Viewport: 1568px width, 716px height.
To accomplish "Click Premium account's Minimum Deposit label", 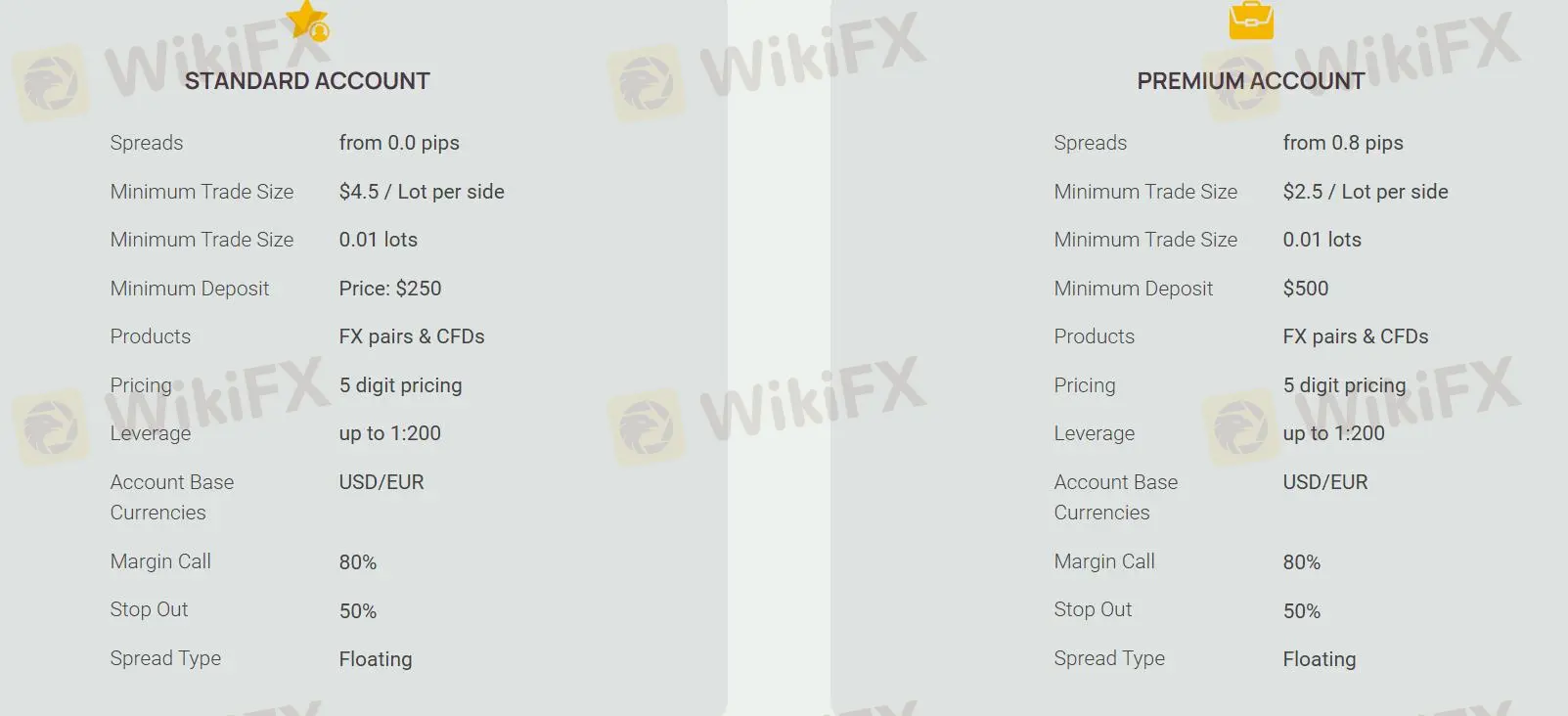I will pos(1134,289).
